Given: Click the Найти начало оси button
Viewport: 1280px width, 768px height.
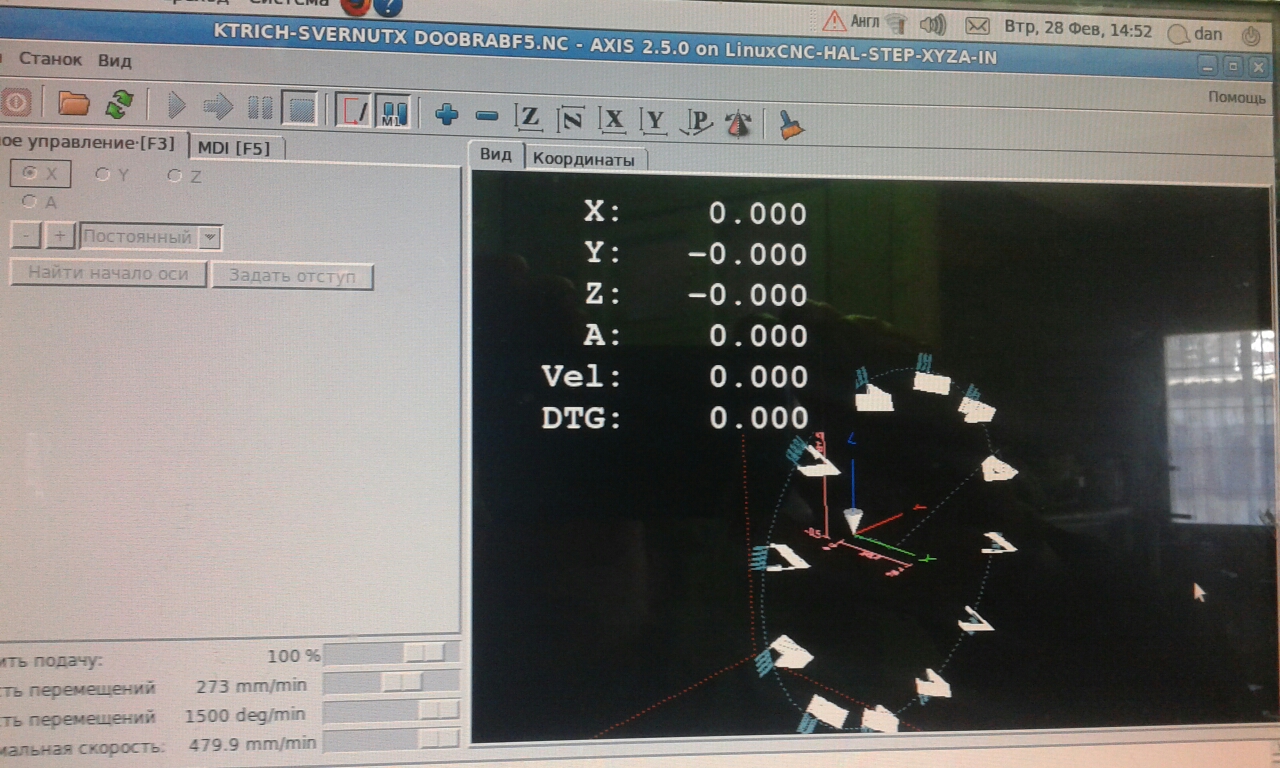Looking at the screenshot, I should [x=108, y=273].
